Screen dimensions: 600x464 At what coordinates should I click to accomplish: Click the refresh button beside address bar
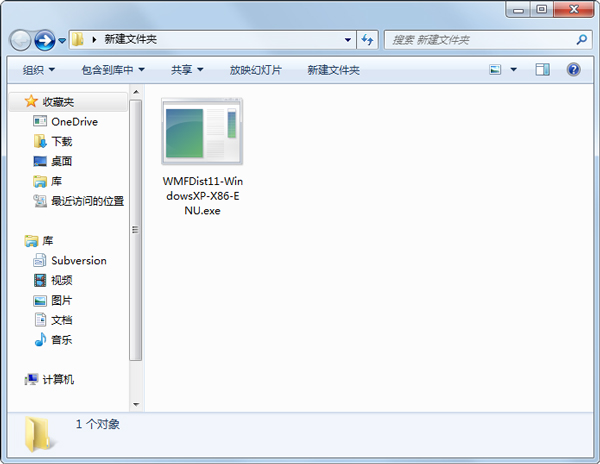pos(367,40)
